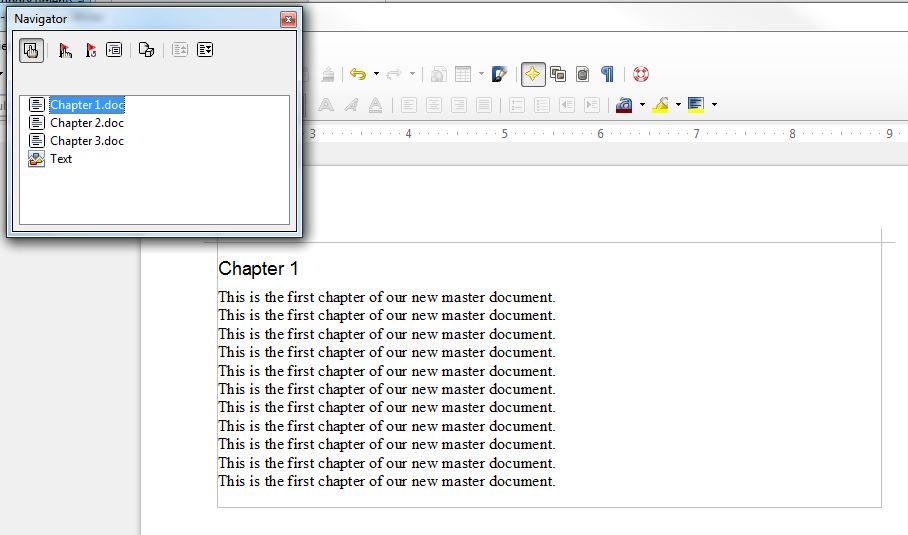Image resolution: width=908 pixels, height=535 pixels.
Task: Click the Chapter 1 heading in the document
Action: coord(258,269)
